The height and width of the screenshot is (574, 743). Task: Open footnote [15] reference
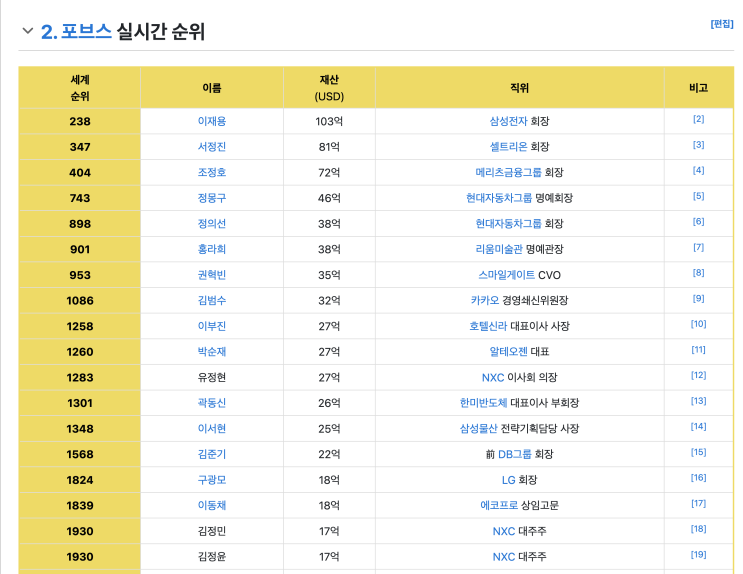698,452
